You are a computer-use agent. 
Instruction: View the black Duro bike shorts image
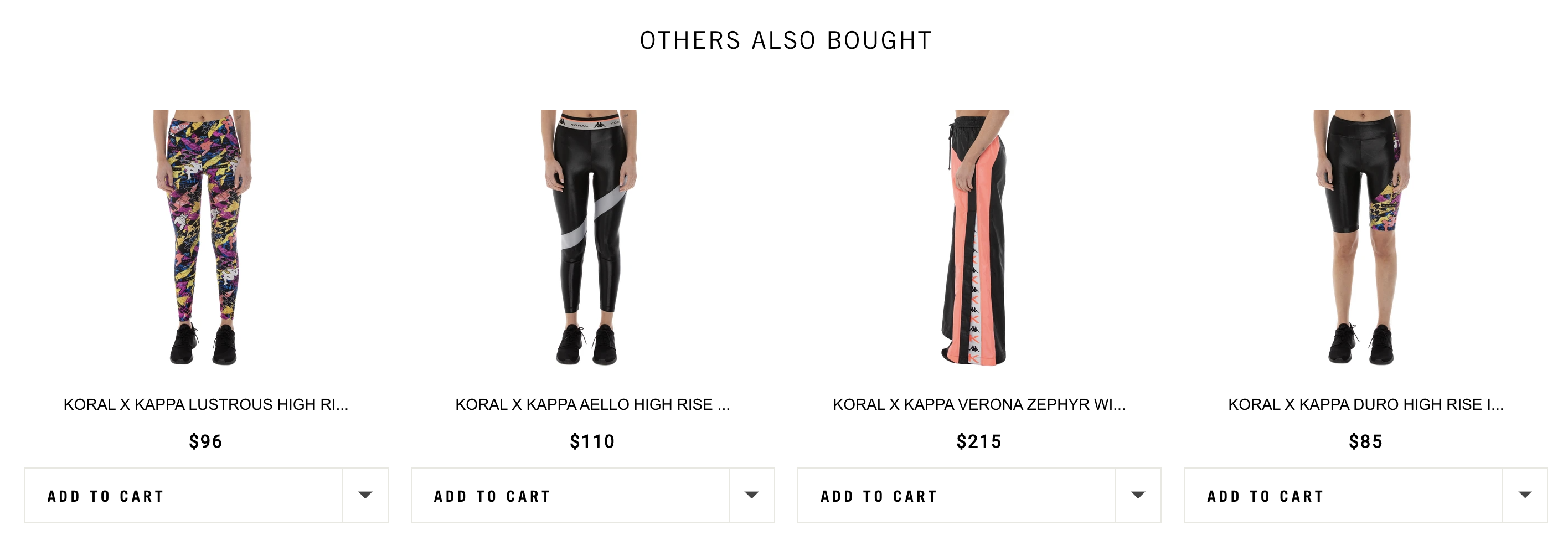[1362, 238]
